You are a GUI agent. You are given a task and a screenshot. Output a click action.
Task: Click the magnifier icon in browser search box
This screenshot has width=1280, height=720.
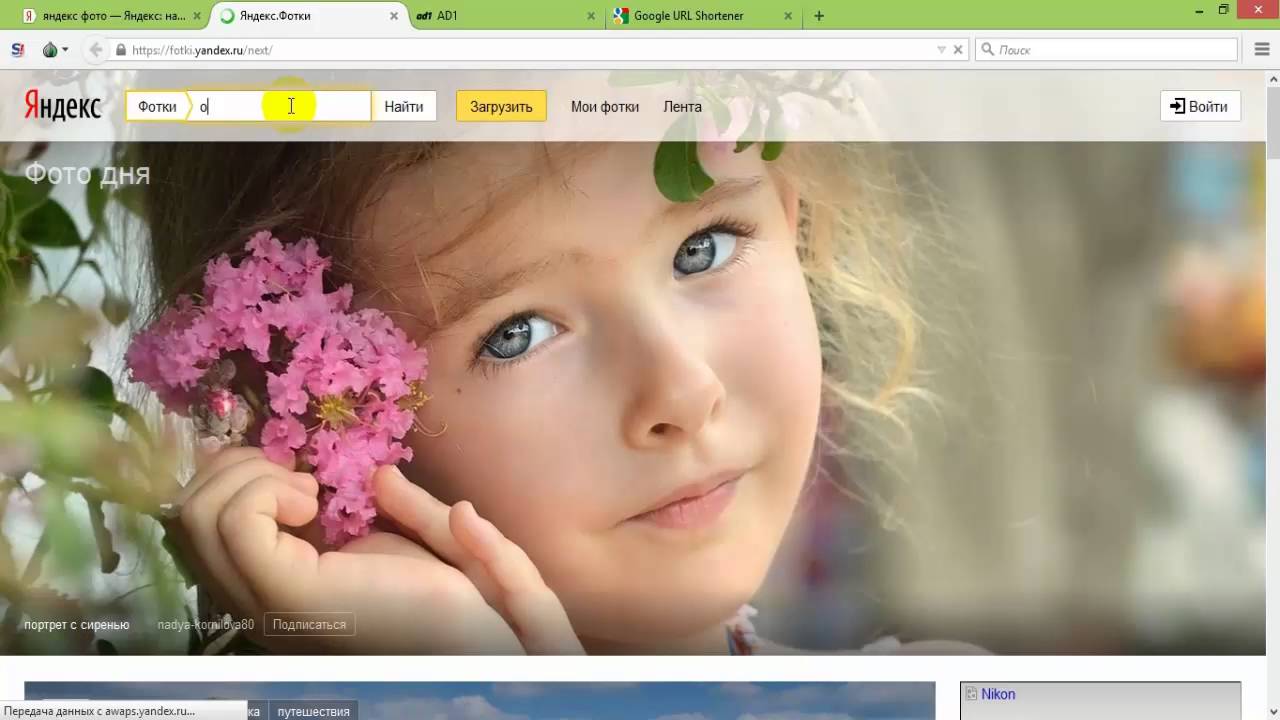tap(987, 49)
